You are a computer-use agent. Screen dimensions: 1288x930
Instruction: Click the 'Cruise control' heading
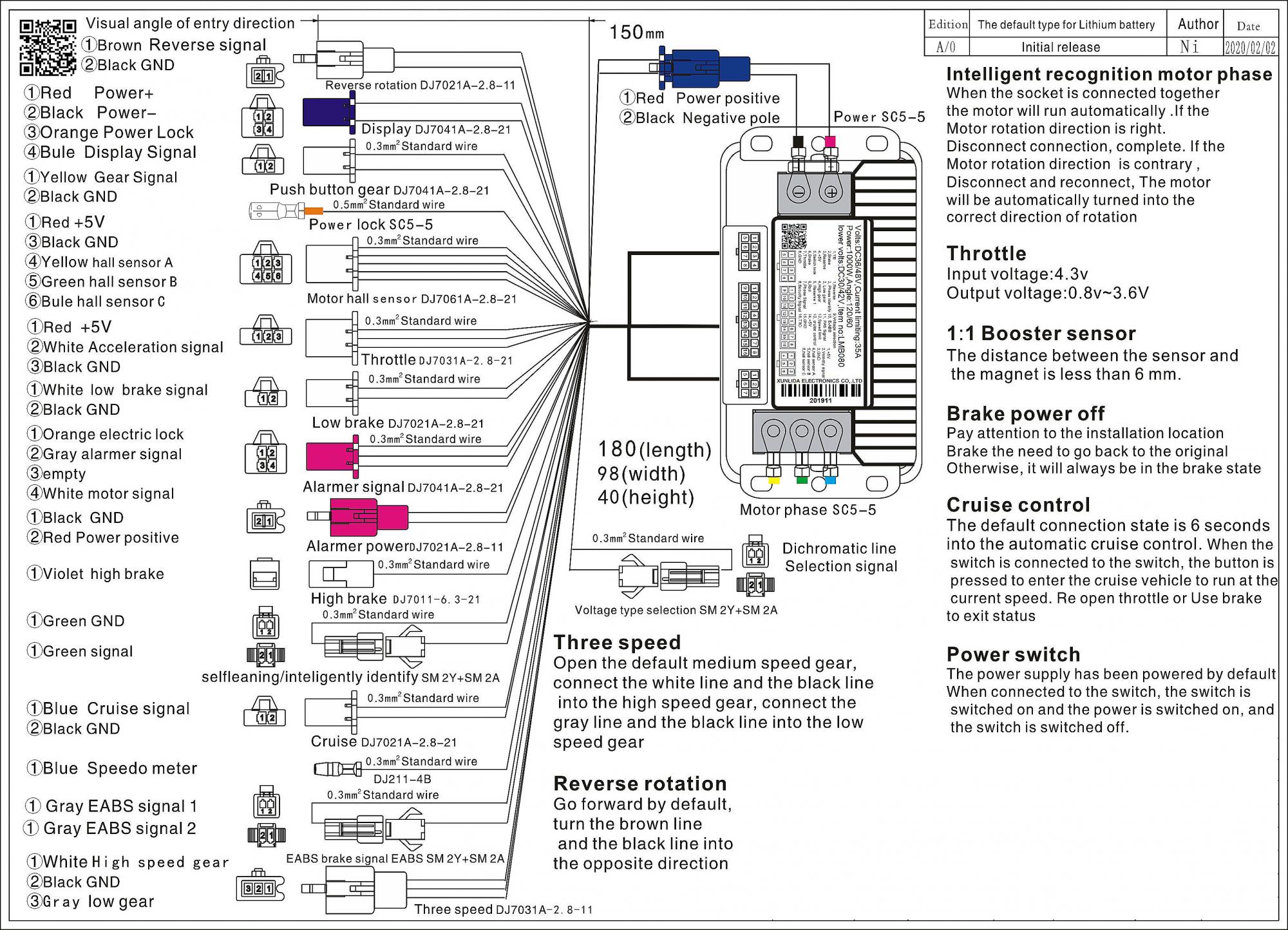pos(1018,505)
